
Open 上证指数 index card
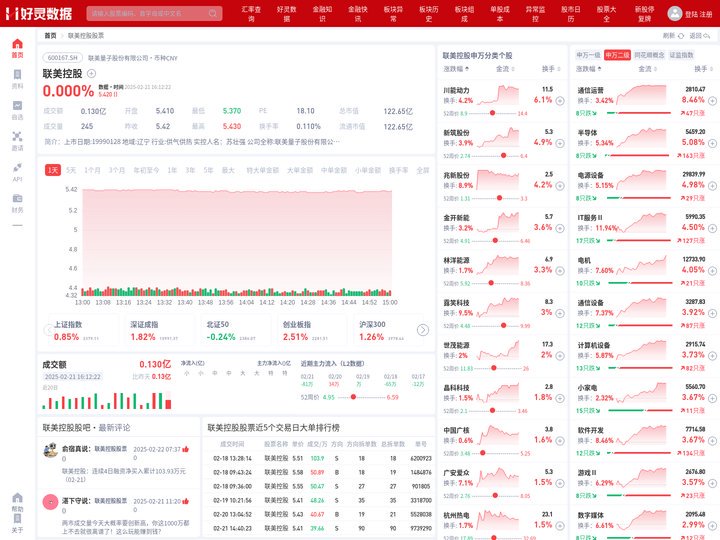pyautogui.click(x=82, y=331)
